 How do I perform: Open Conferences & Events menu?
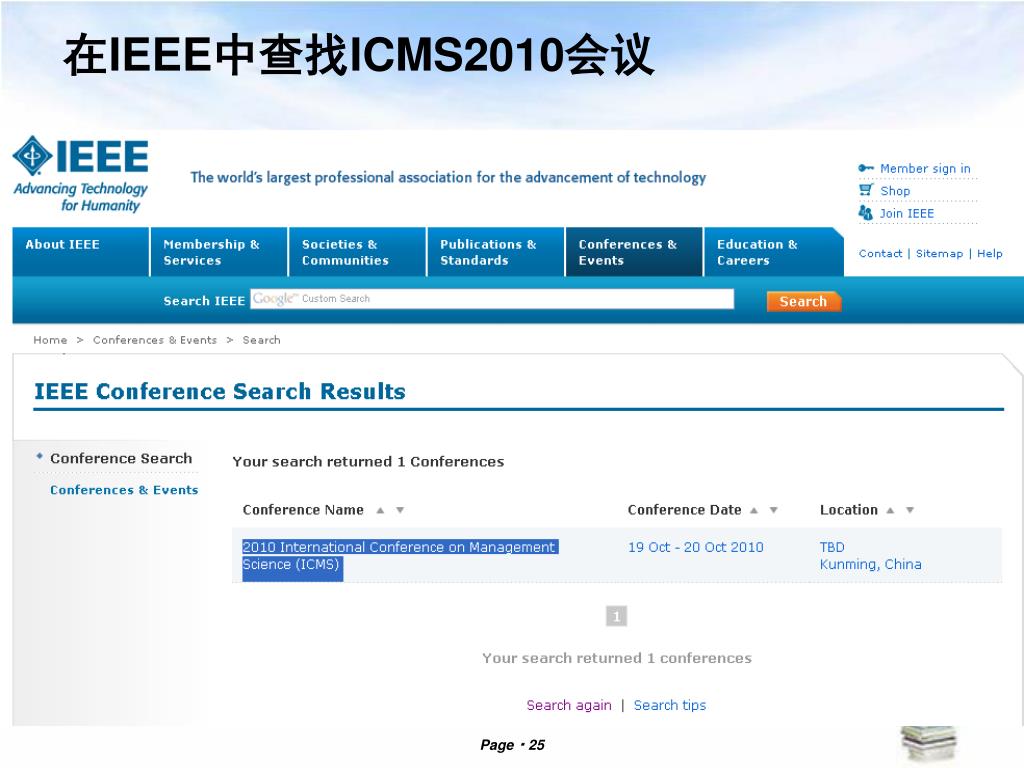point(634,251)
